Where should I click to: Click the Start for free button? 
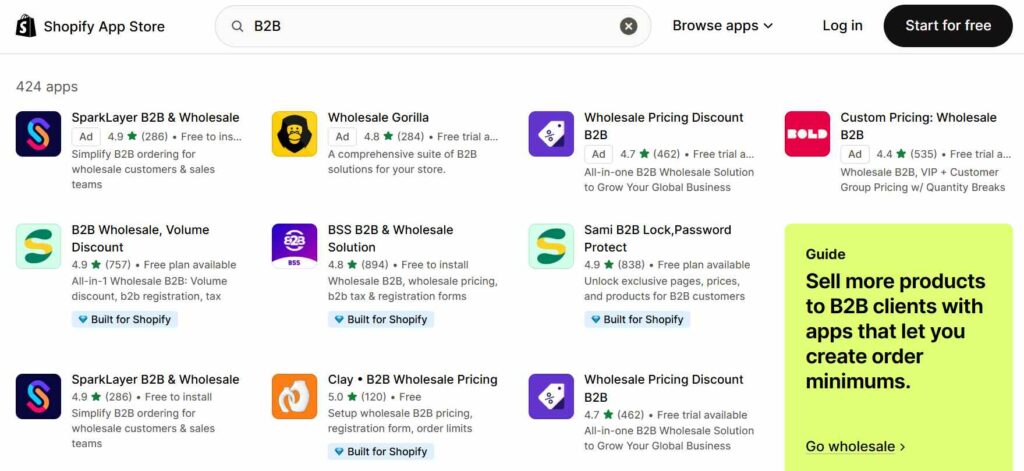click(x=948, y=26)
